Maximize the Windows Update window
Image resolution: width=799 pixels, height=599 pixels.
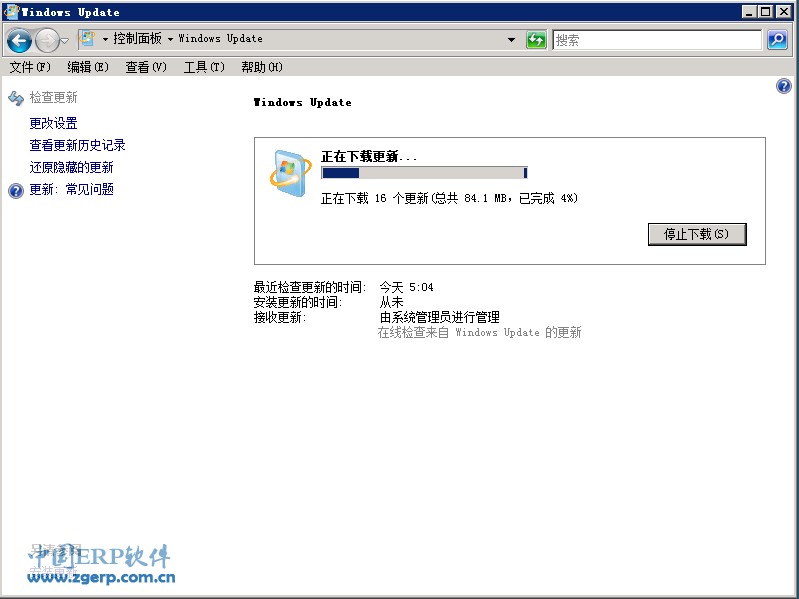765,12
